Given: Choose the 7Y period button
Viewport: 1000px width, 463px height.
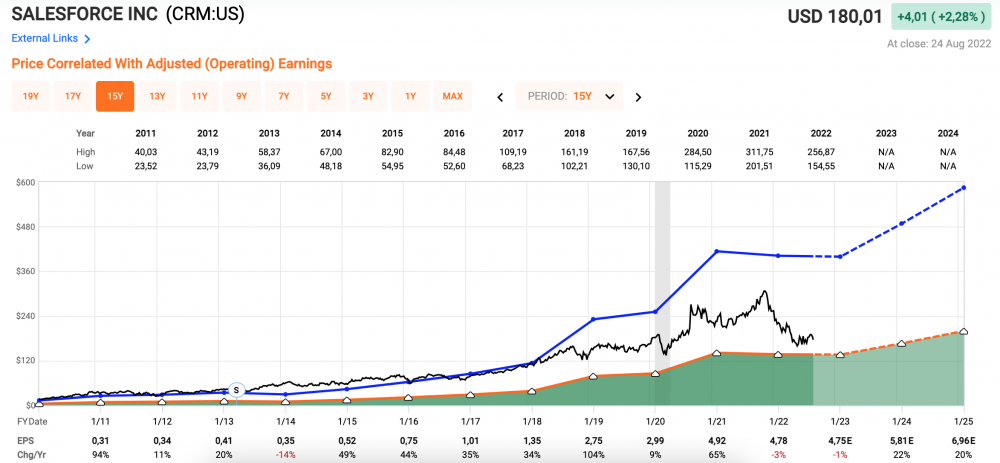Looking at the screenshot, I should click(x=284, y=96).
